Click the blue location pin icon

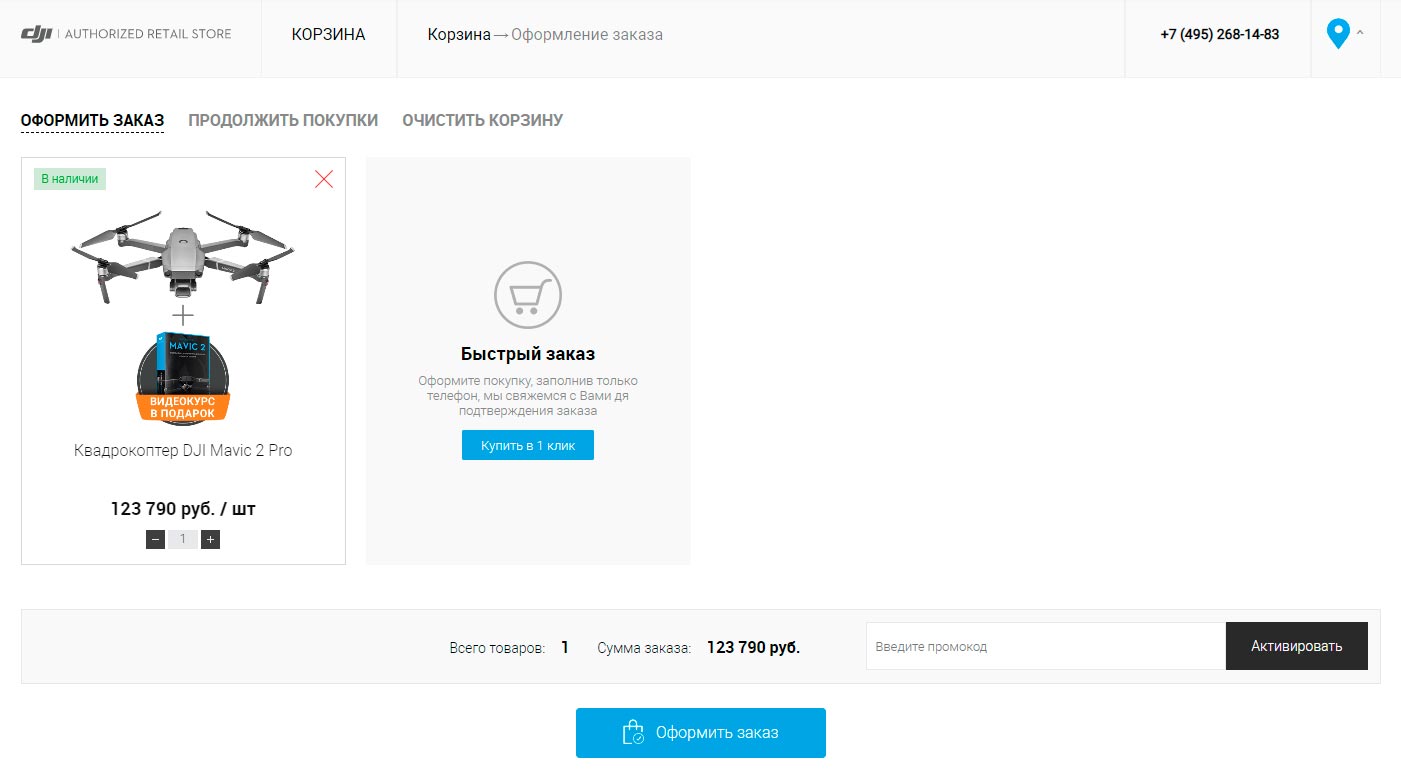click(x=1338, y=34)
